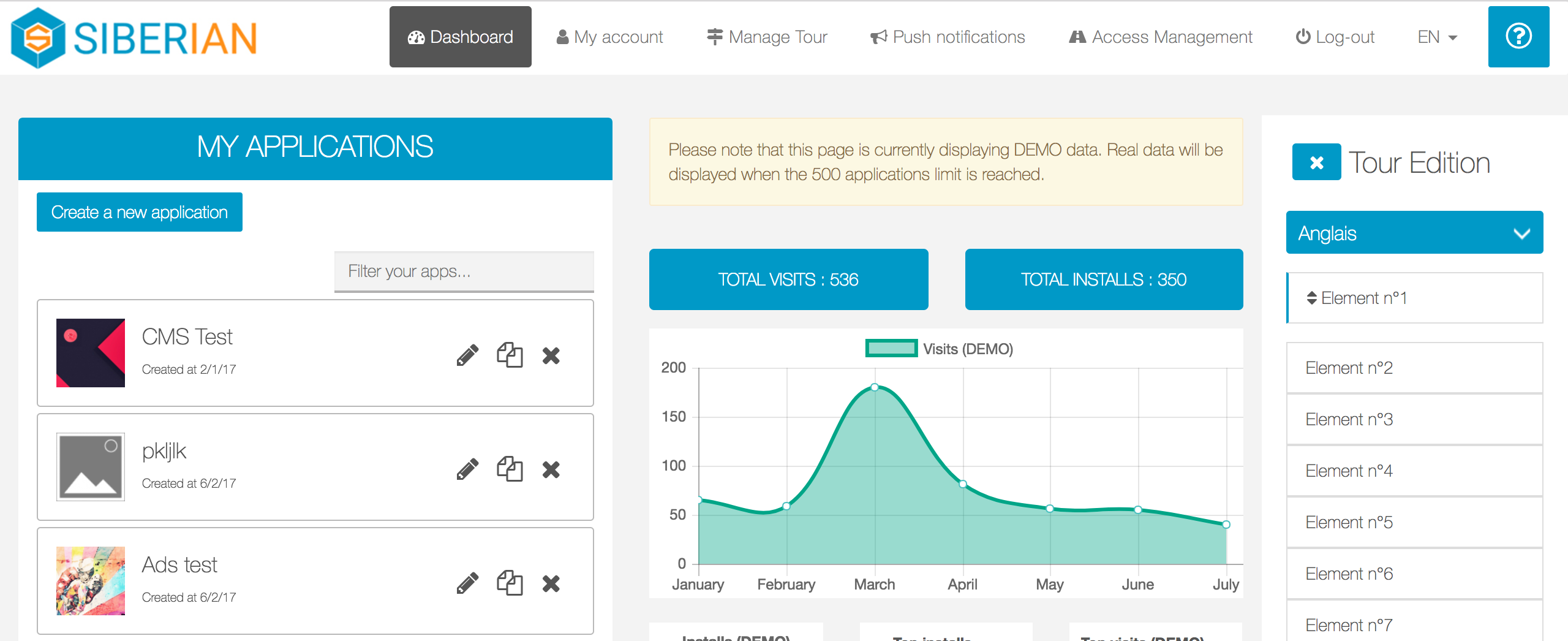Close the Tour Edition panel
This screenshot has width=1568, height=641.
[x=1316, y=162]
